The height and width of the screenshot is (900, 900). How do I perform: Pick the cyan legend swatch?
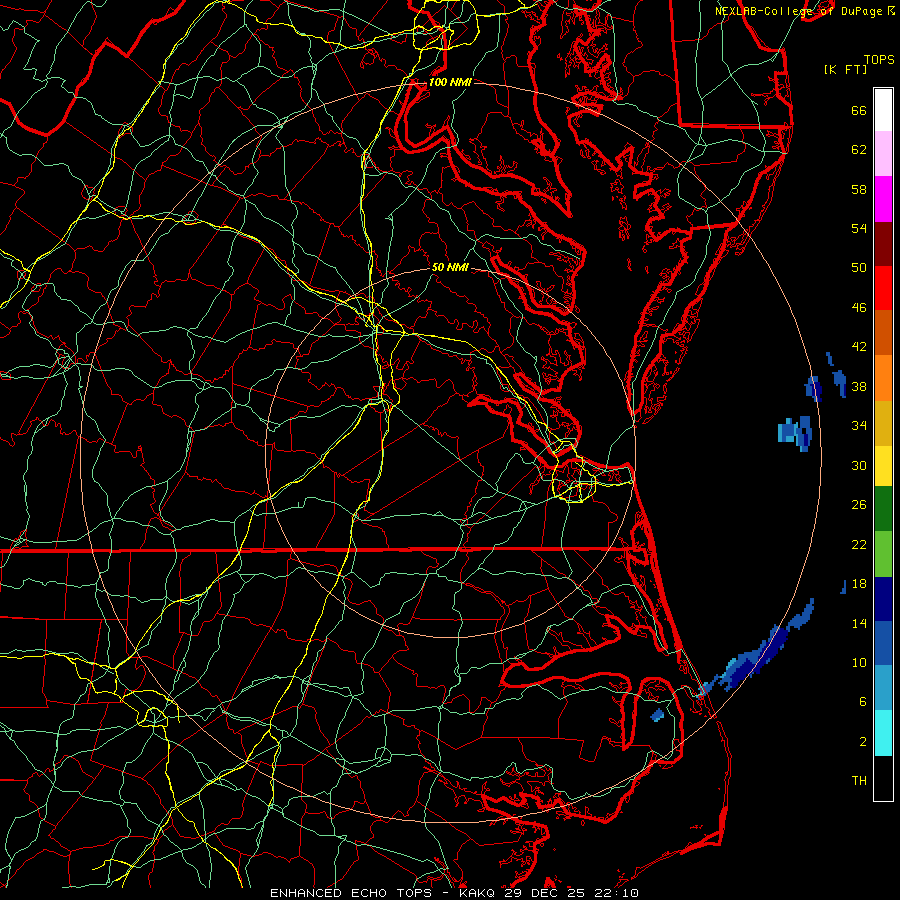click(x=883, y=733)
